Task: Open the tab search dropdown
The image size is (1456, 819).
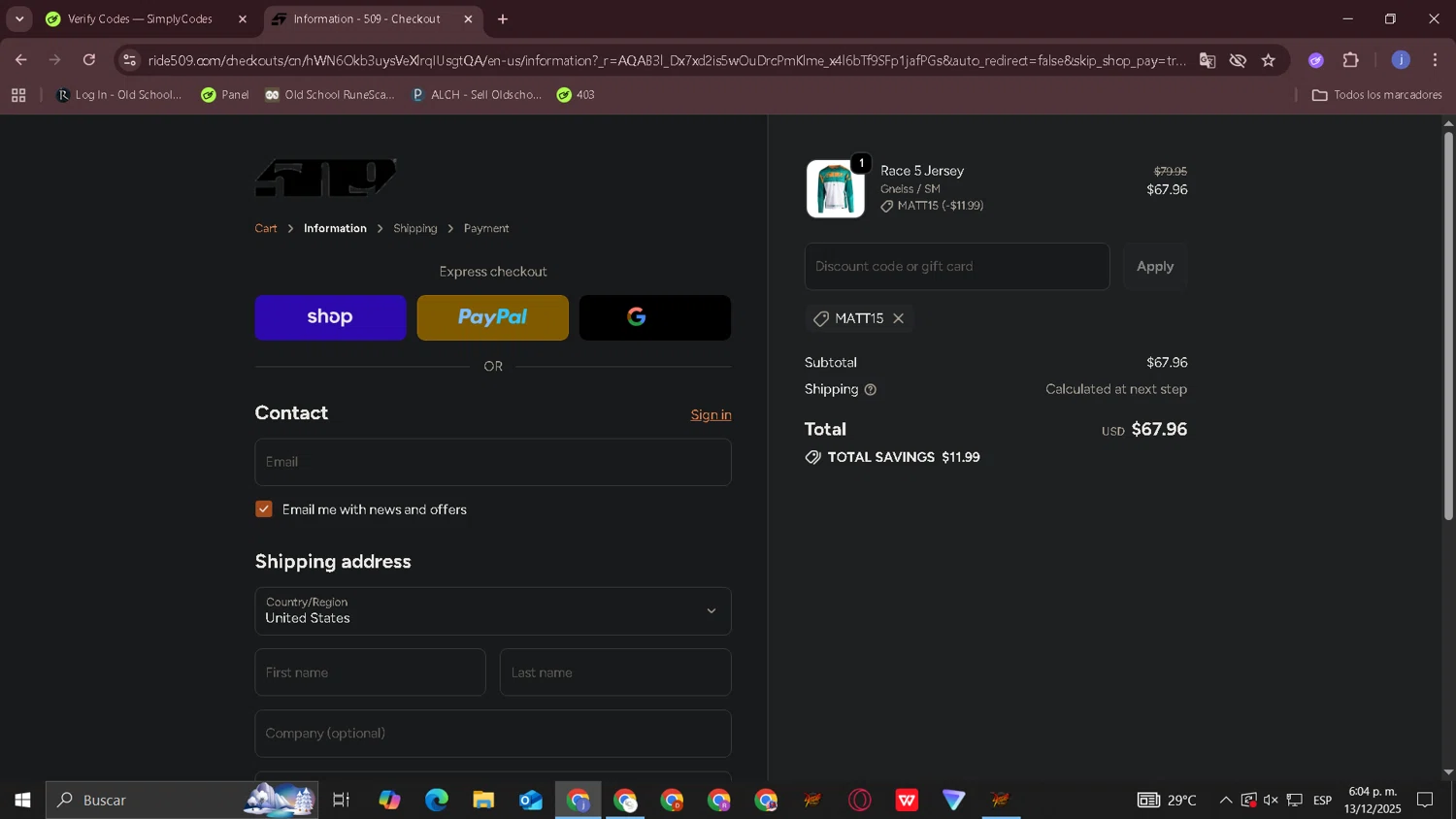Action: tap(19, 19)
